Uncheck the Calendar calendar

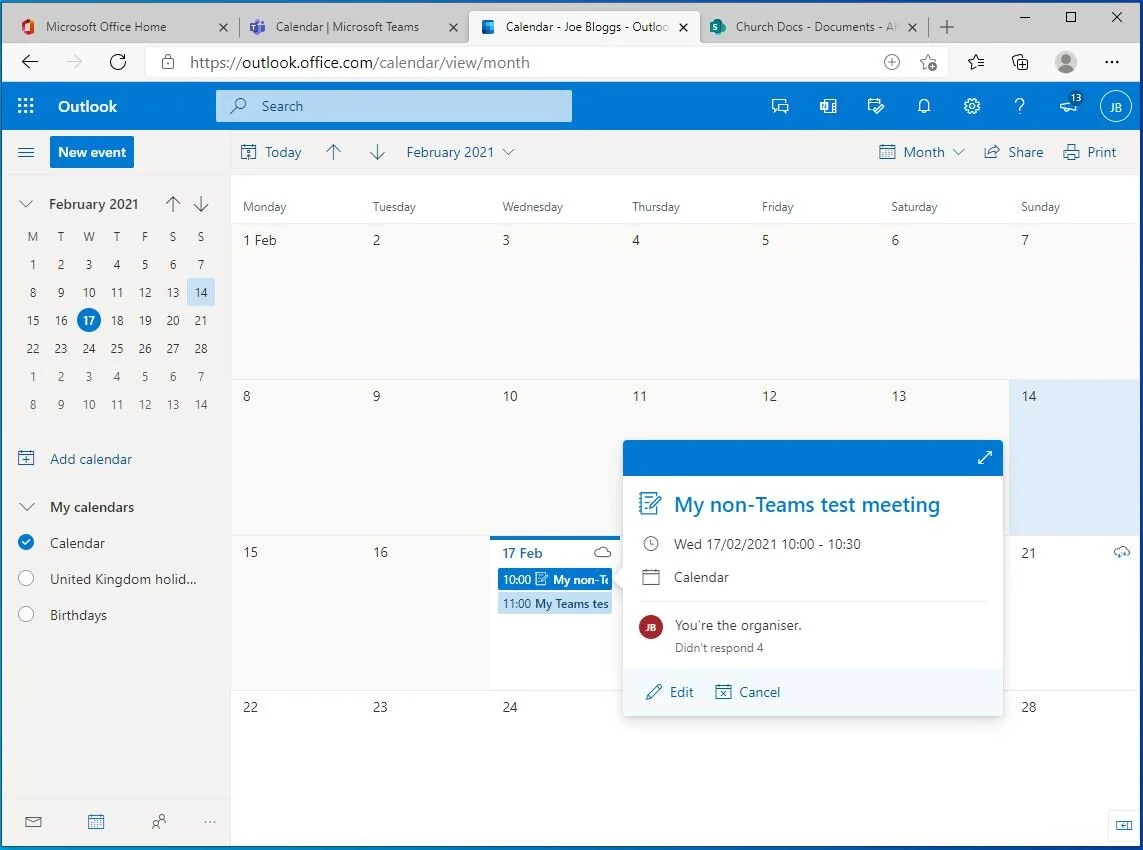tap(26, 542)
